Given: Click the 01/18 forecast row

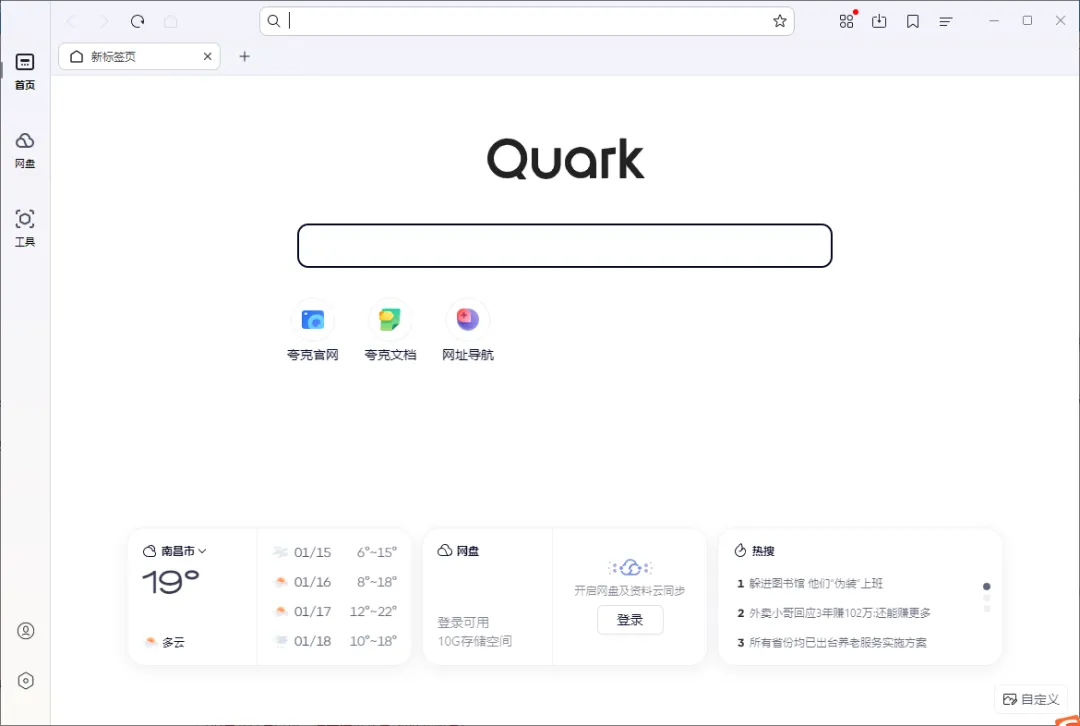Looking at the screenshot, I should 335,641.
